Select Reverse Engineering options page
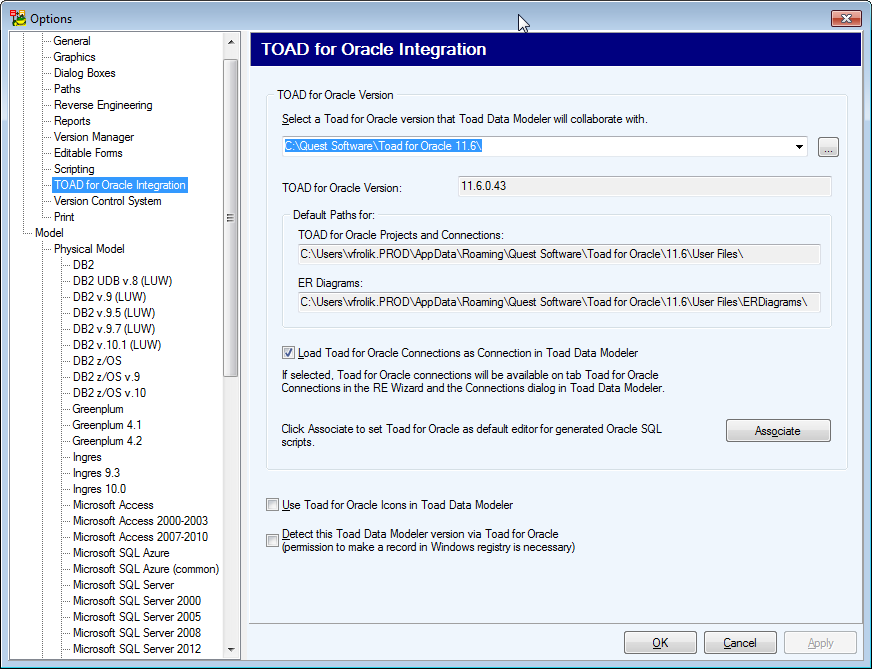The height and width of the screenshot is (669, 872). [103, 105]
